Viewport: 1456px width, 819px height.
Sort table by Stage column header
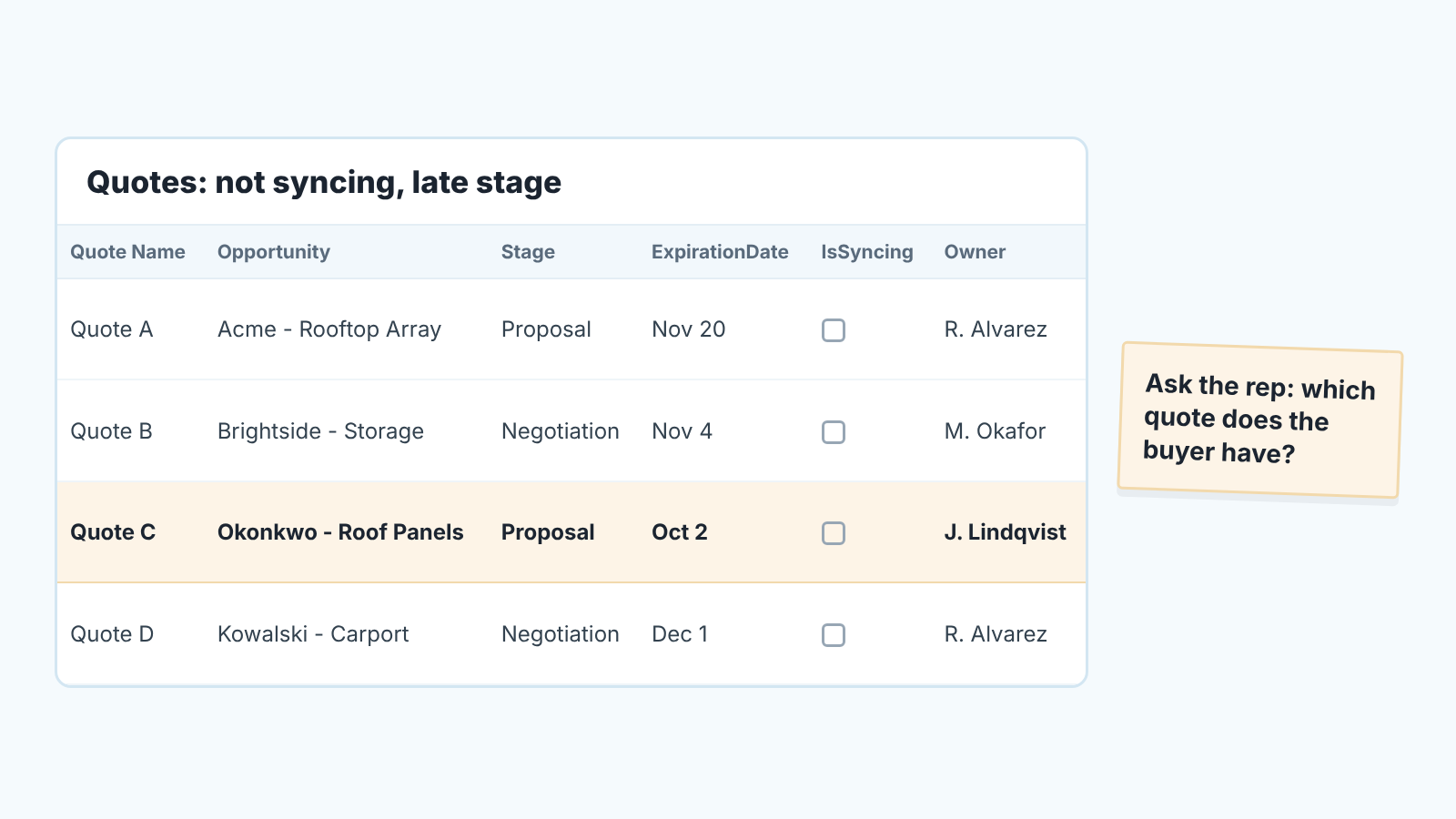(528, 252)
